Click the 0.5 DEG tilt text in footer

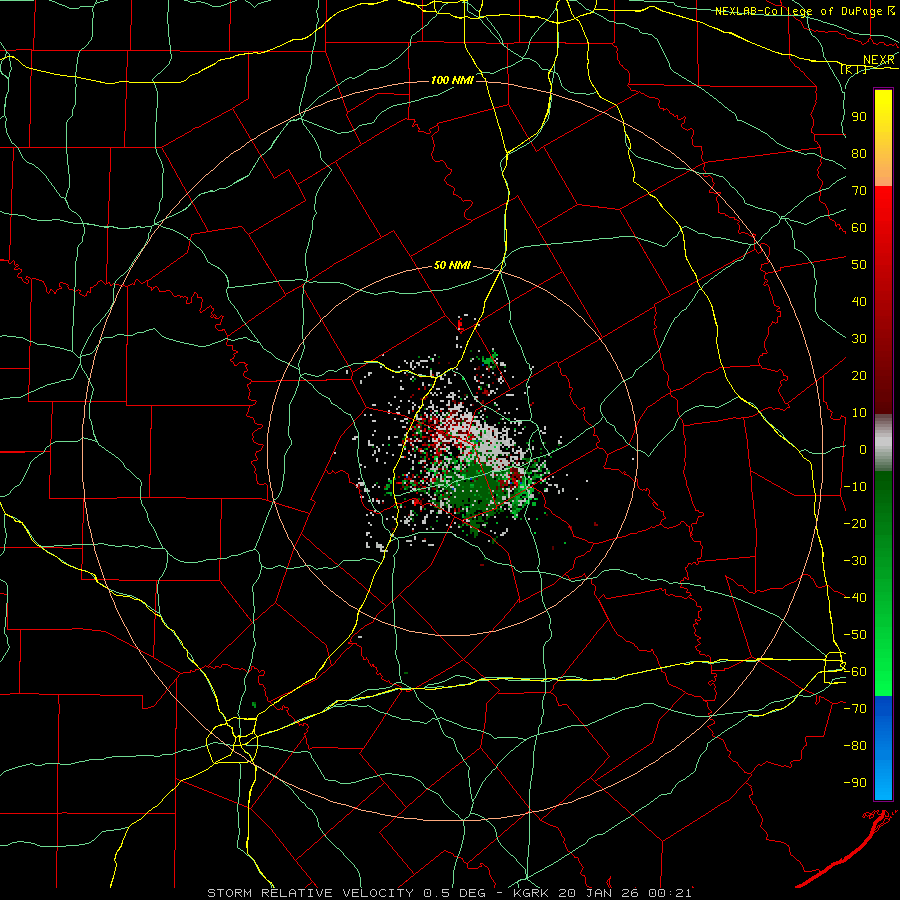coord(455,893)
